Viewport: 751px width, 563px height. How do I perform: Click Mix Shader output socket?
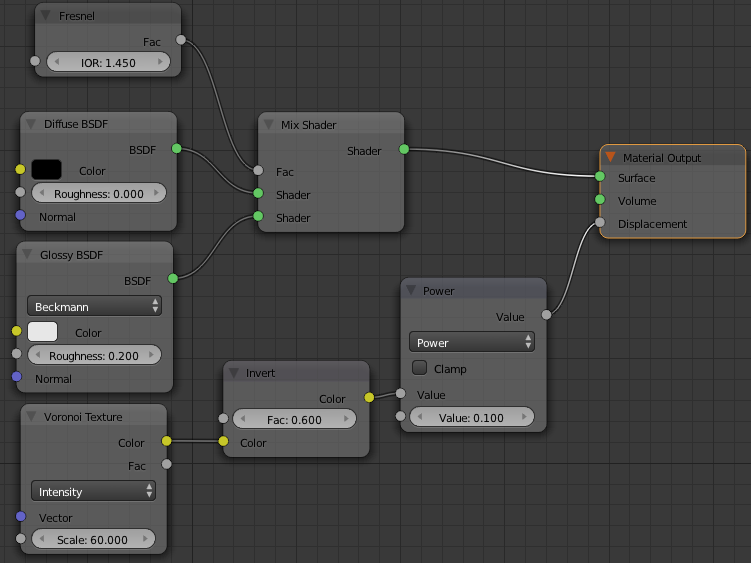pos(404,149)
